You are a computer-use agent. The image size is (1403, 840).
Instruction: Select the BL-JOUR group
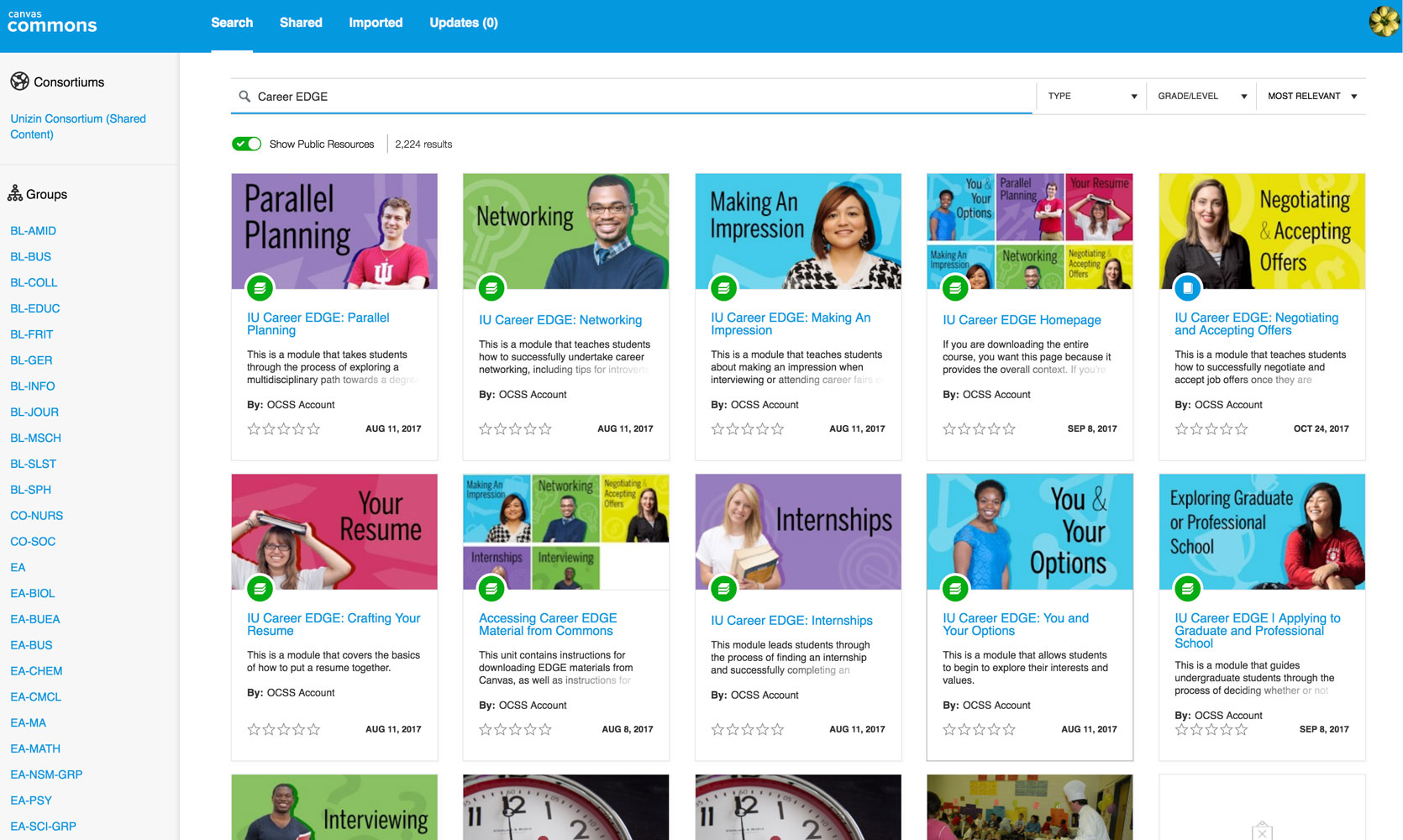click(34, 412)
